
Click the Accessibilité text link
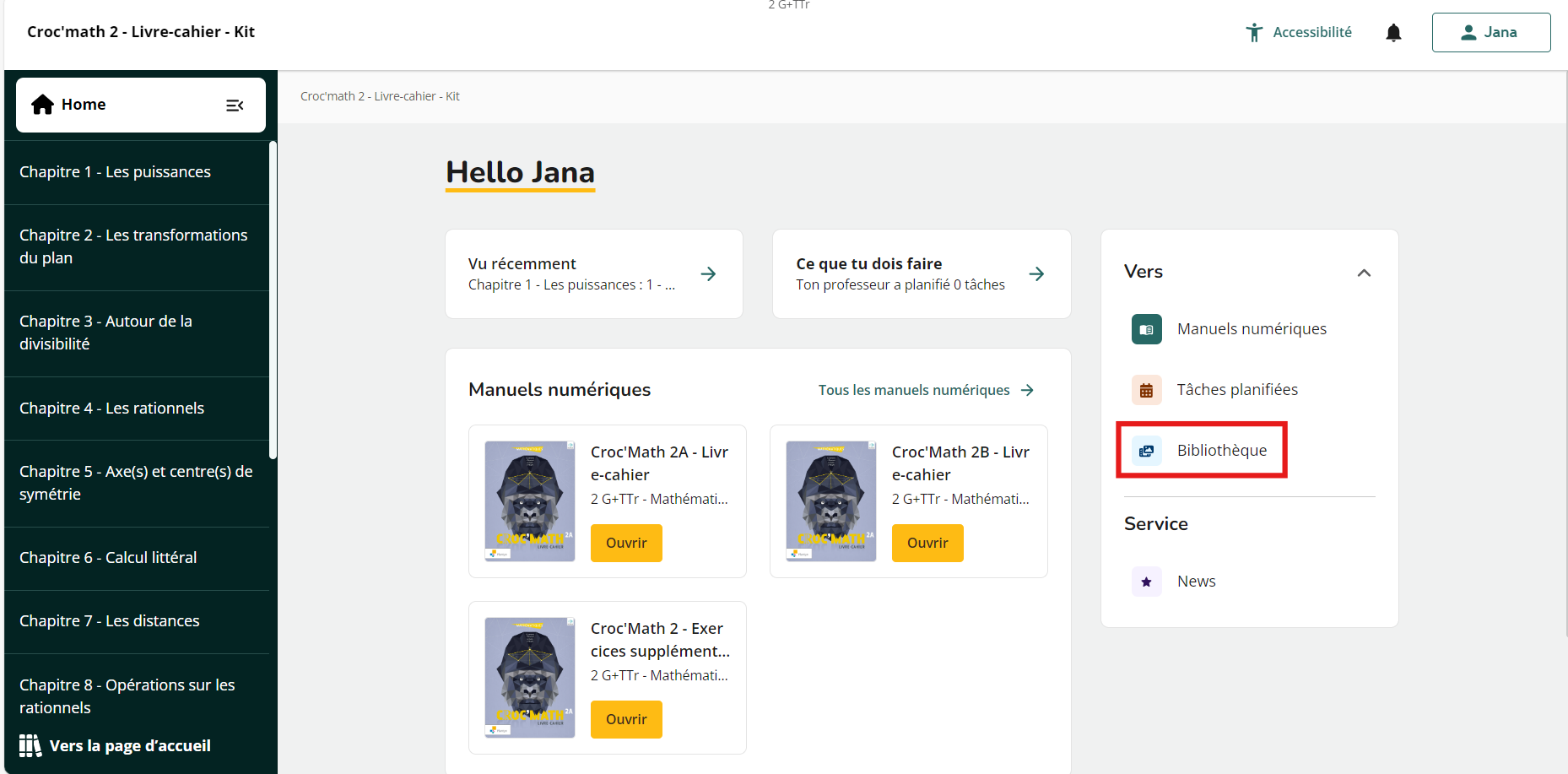pos(1312,32)
